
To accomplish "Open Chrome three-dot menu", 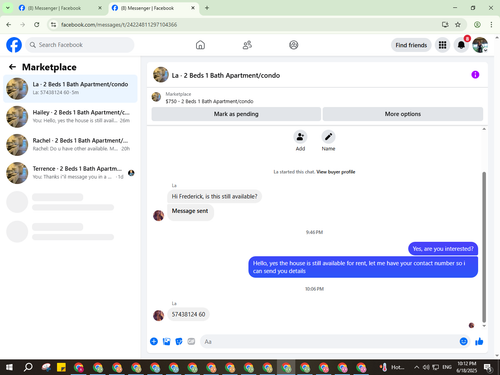I will [x=491, y=25].
